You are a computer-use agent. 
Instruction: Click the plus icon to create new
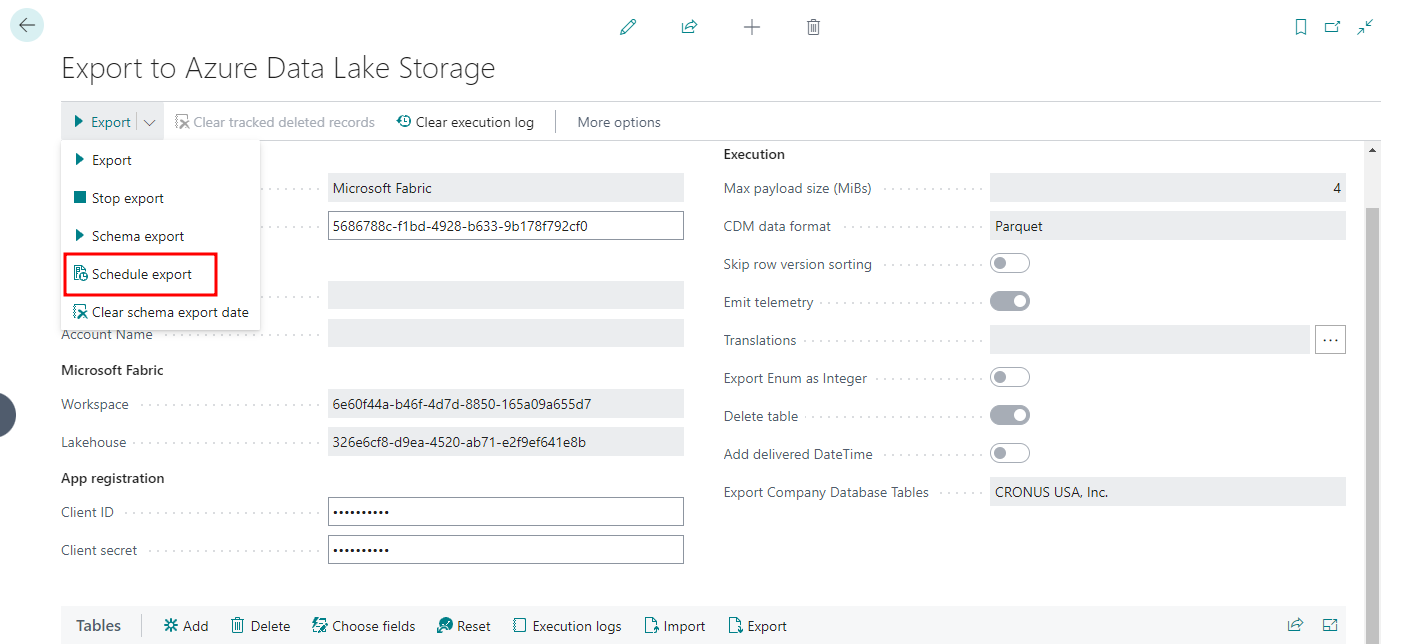[x=752, y=27]
